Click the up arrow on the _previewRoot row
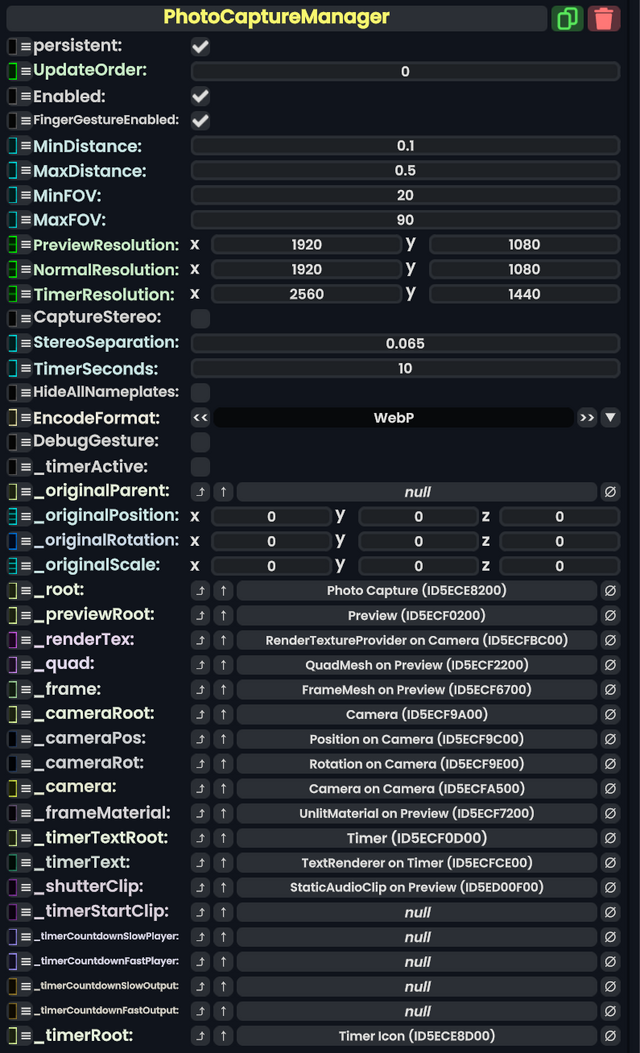Screen dimensions: 640x1053 [x=222, y=614]
